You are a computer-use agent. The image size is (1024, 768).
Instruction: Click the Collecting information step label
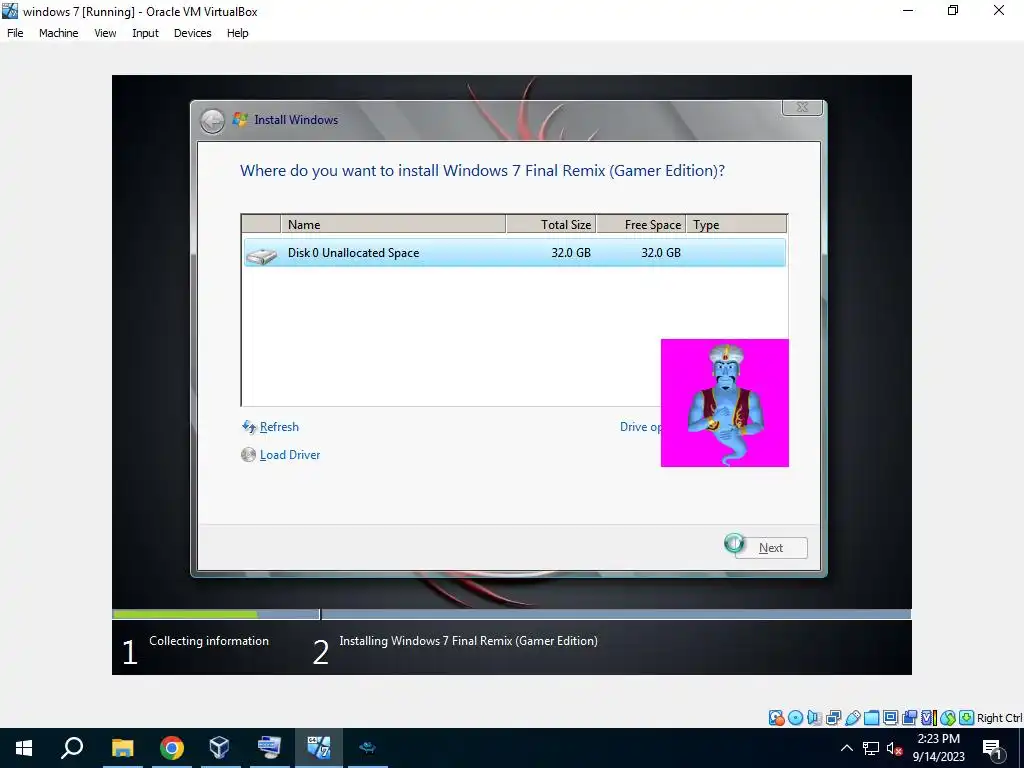209,641
